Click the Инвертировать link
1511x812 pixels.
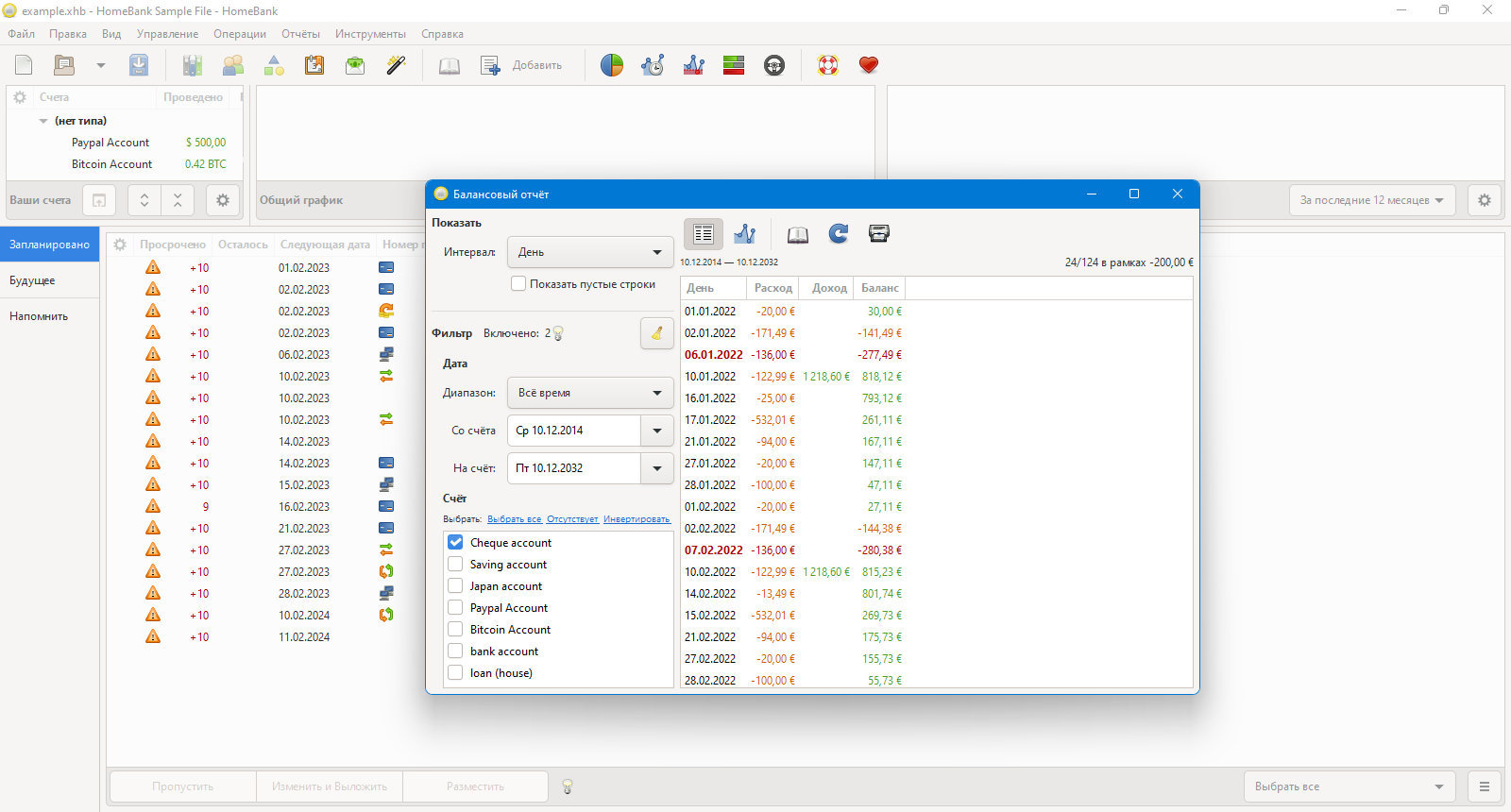tap(637, 519)
